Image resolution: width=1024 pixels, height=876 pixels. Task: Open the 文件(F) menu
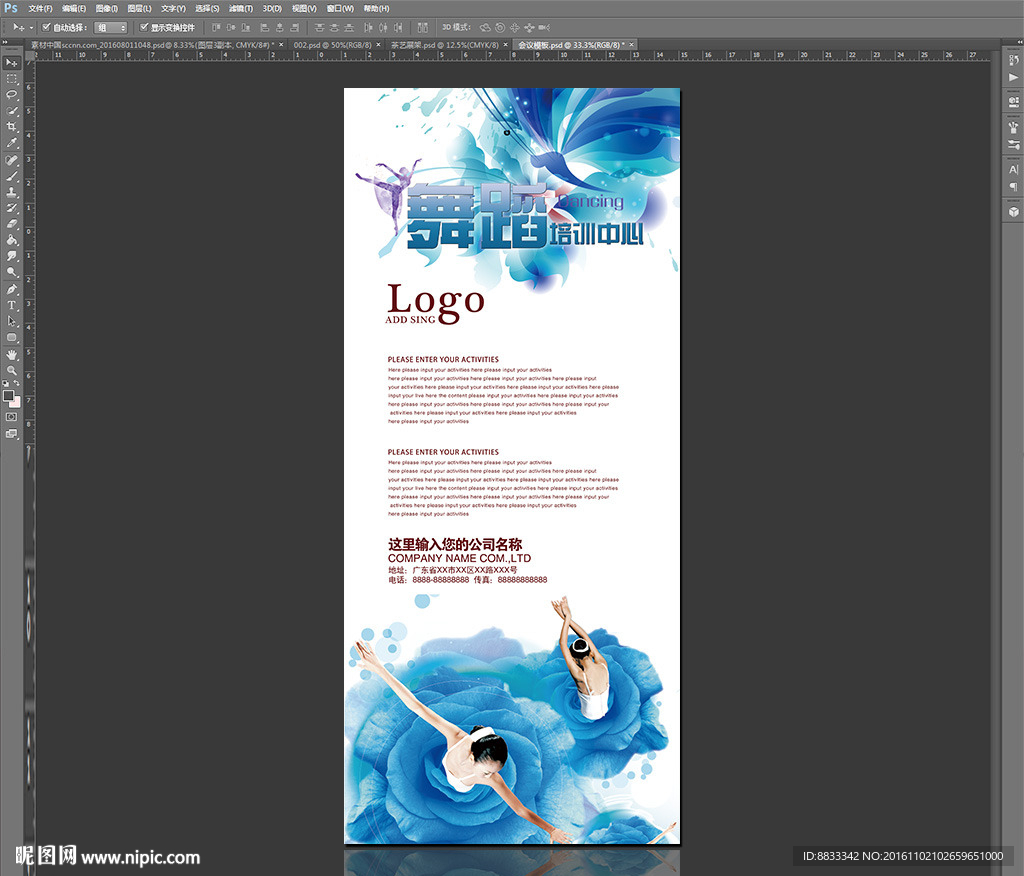coord(40,8)
